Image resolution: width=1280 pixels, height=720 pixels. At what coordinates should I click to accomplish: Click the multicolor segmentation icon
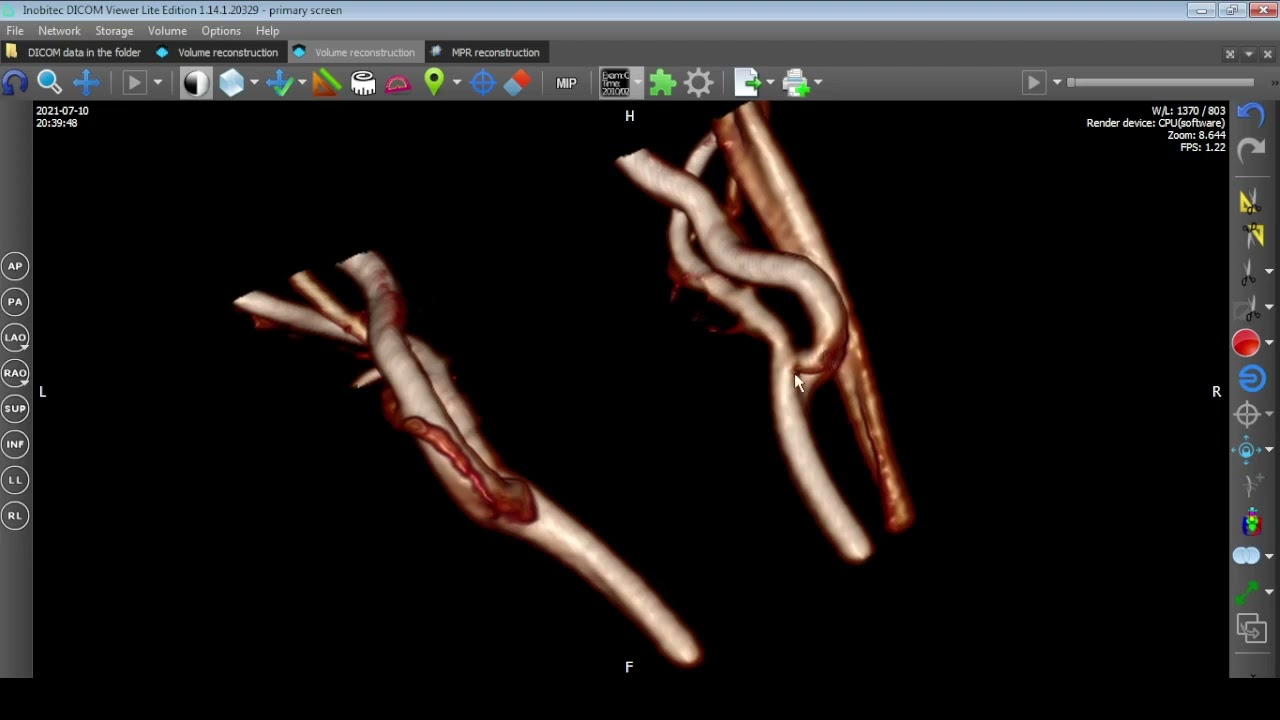[x=1251, y=521]
